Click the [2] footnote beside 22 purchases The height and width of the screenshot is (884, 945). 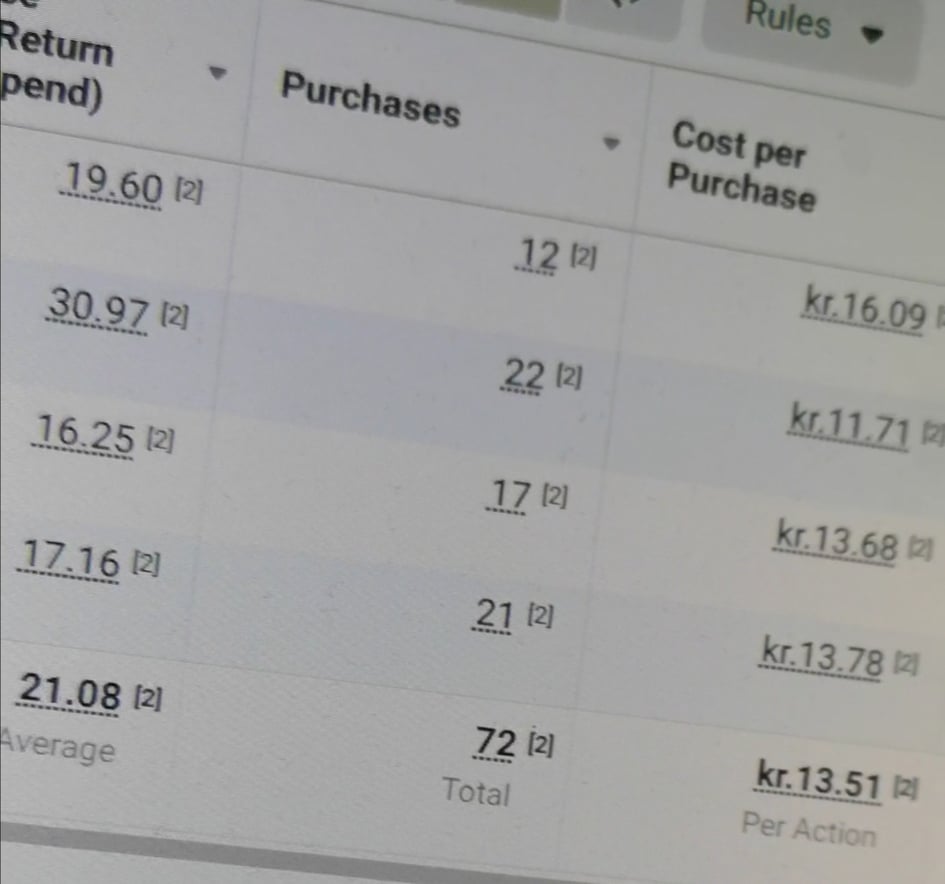coord(568,377)
